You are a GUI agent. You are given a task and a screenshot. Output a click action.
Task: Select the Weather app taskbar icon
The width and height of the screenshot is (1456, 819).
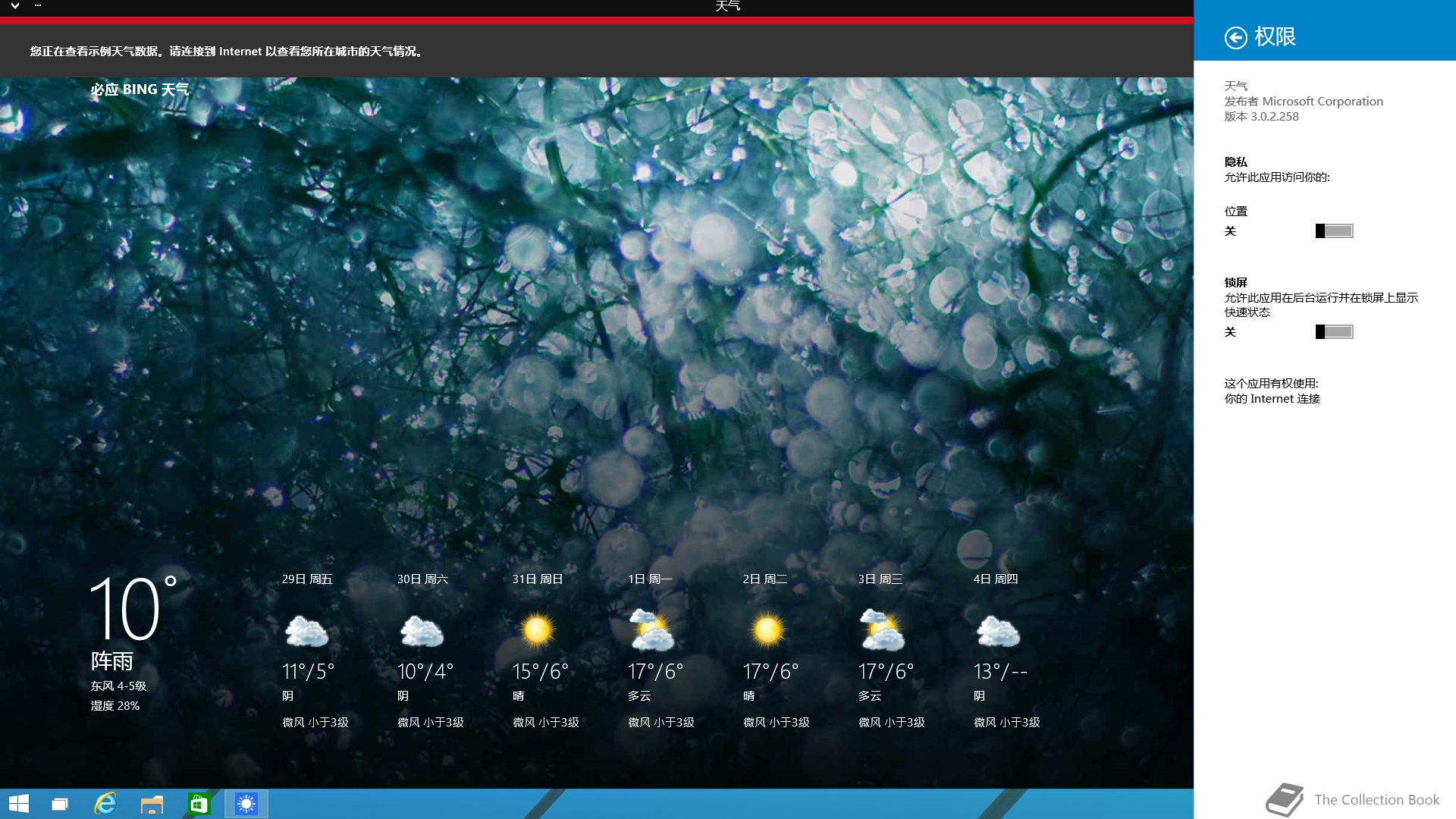[x=246, y=804]
